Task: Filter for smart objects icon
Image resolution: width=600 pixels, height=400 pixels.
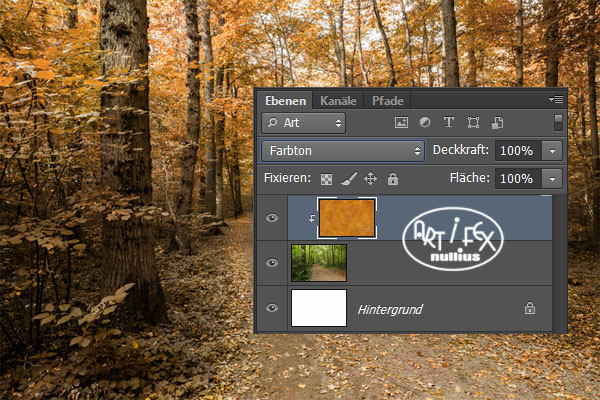Action: [x=497, y=122]
